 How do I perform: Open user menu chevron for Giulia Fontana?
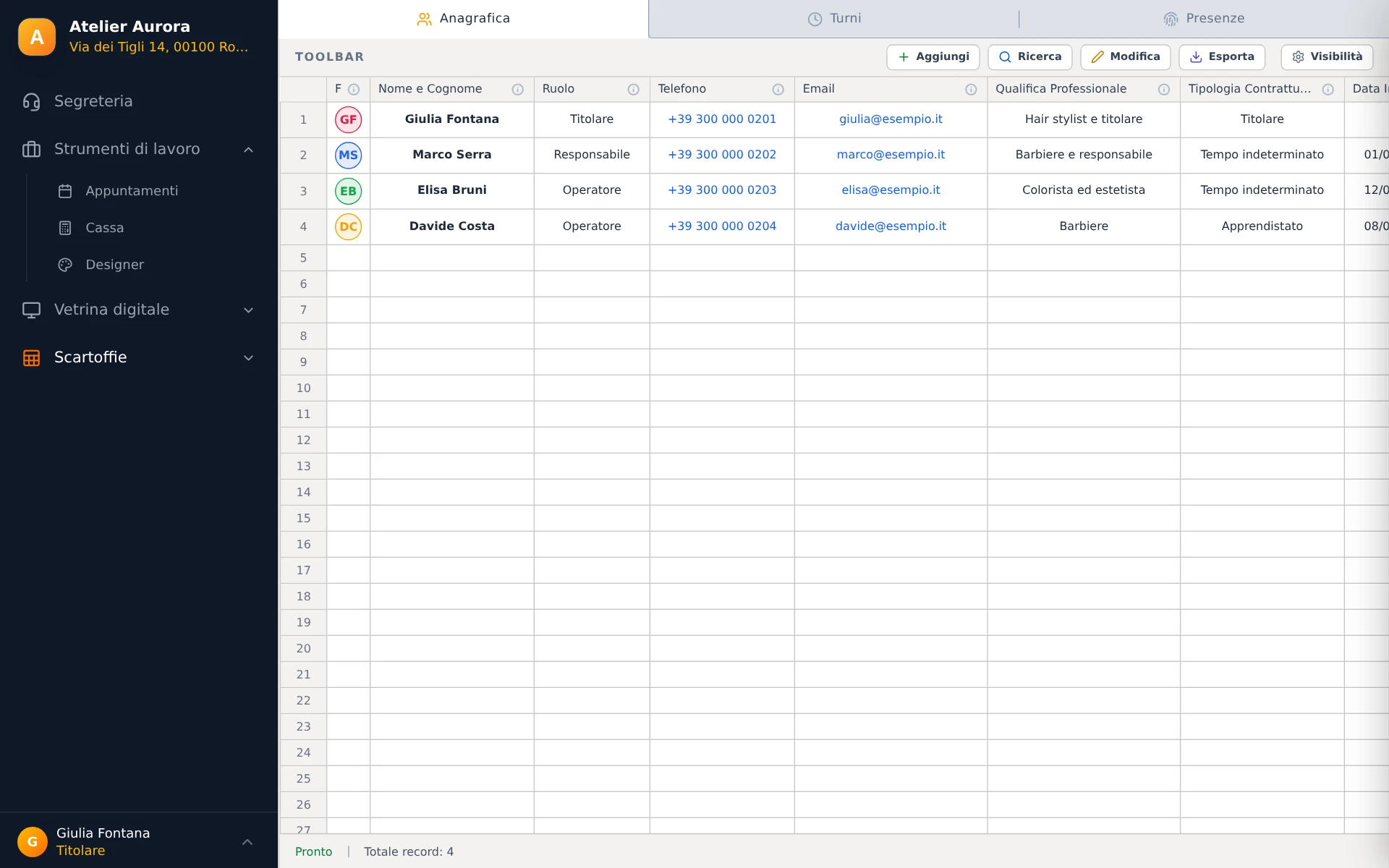[x=247, y=842]
